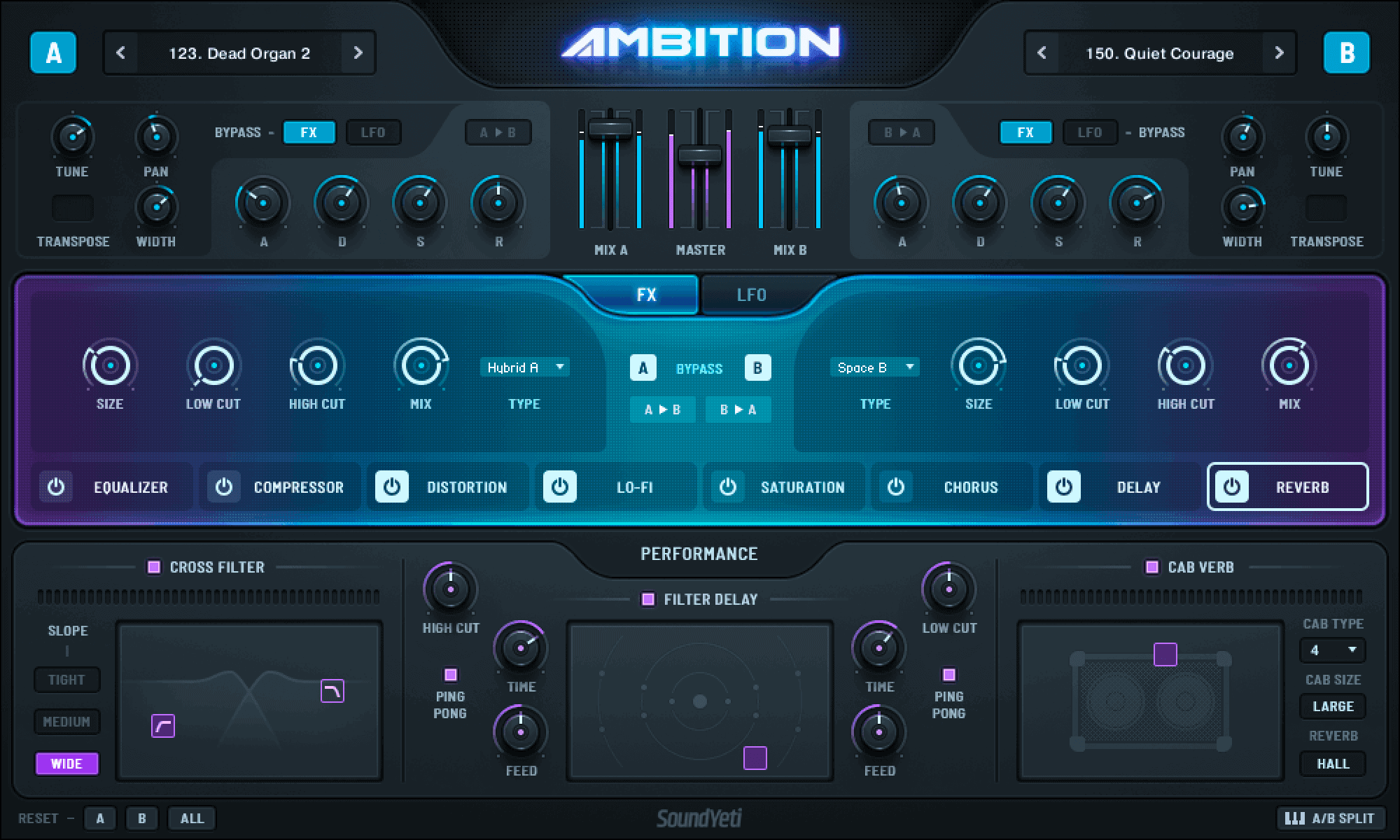This screenshot has height=840, width=1400.
Task: Go to next preset for layer A
Action: coord(358,52)
